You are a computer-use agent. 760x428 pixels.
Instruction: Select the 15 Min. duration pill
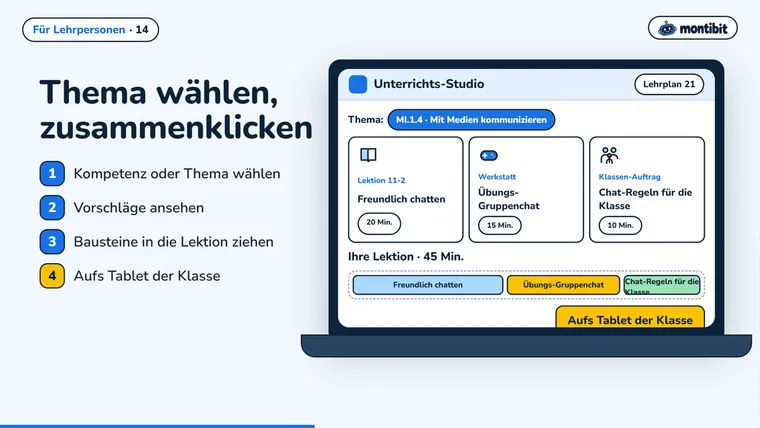[x=500, y=225]
